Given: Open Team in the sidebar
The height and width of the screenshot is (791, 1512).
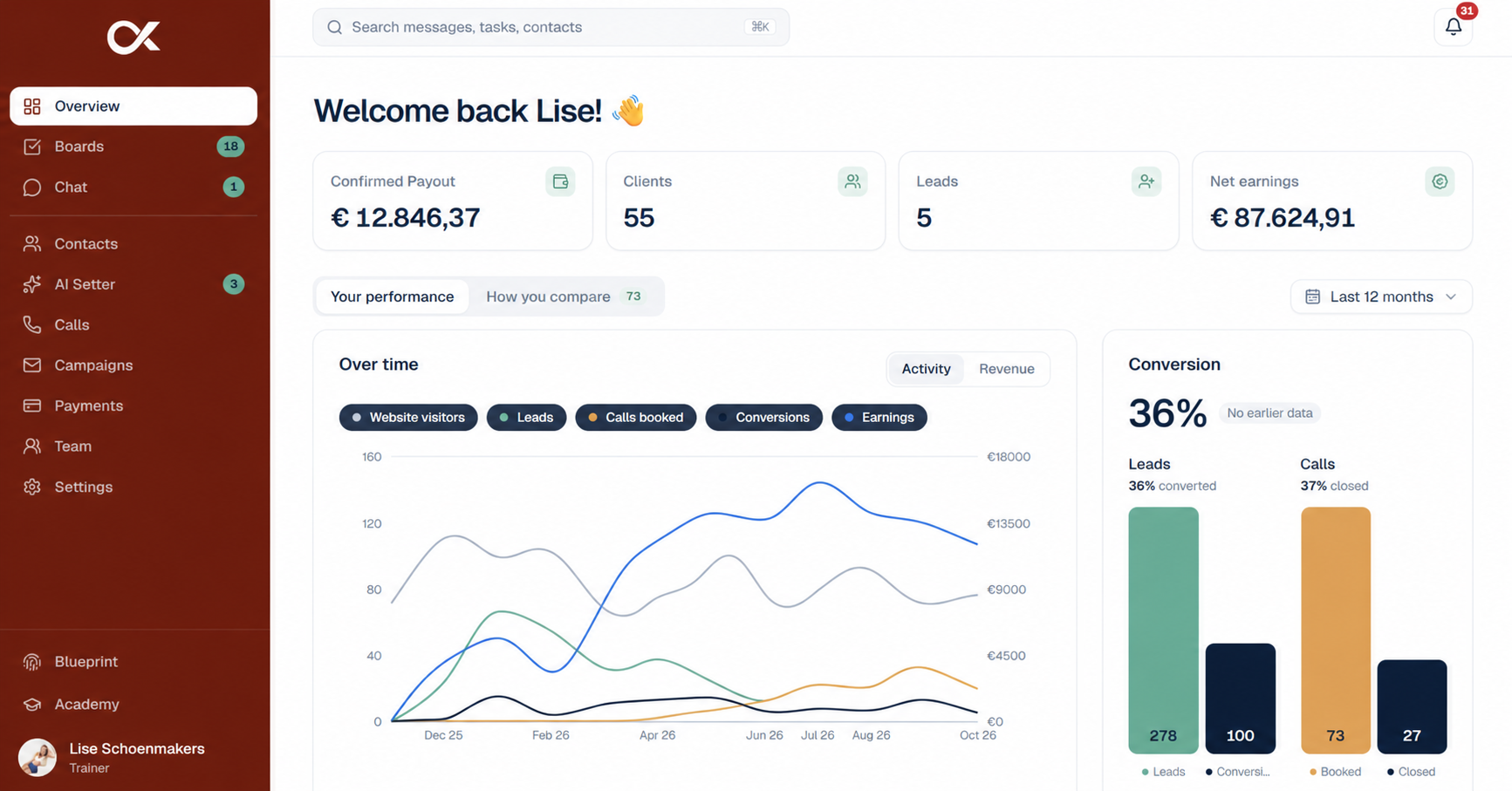Looking at the screenshot, I should [133, 446].
